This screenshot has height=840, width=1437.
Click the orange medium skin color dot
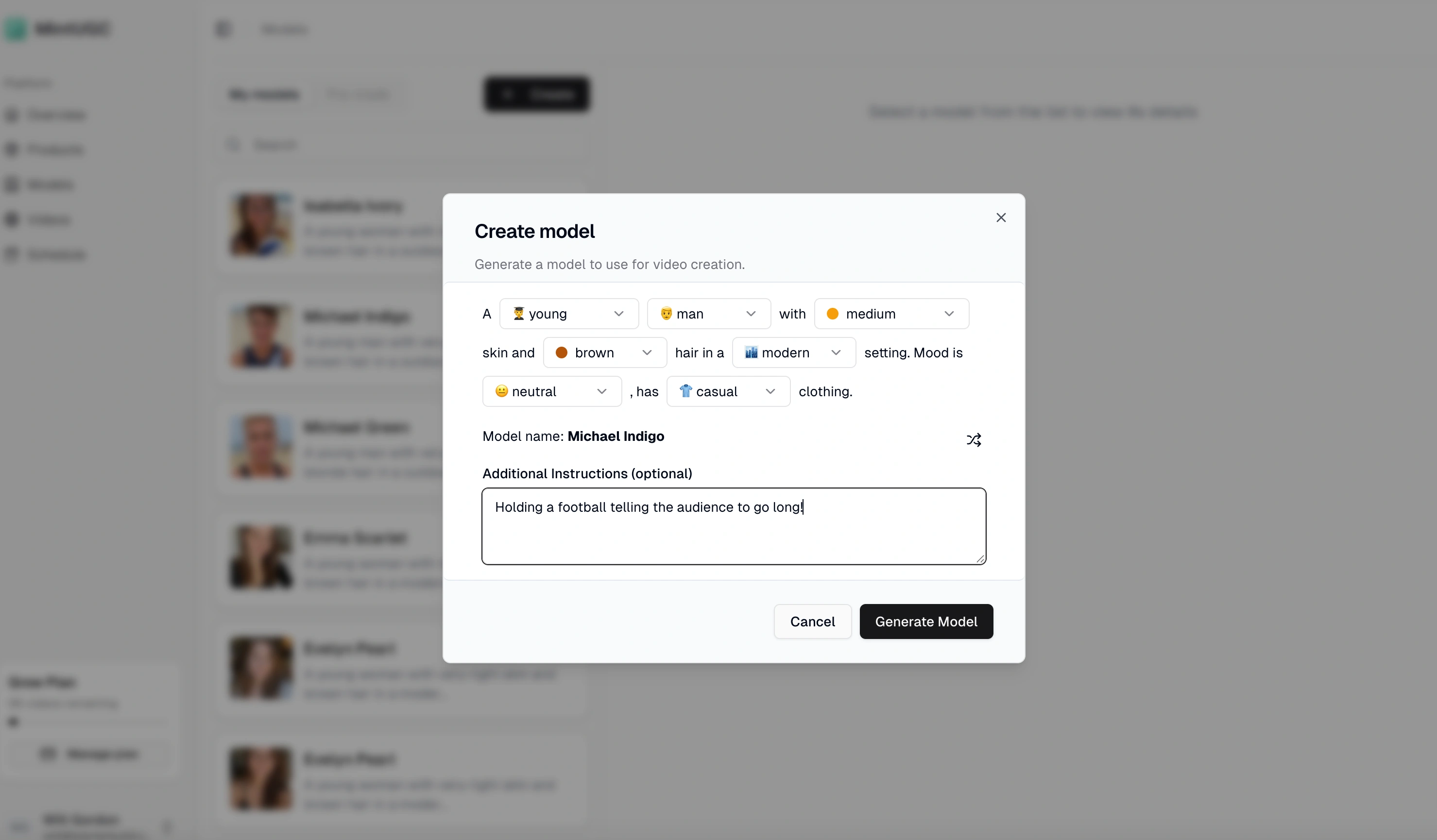tap(832, 314)
